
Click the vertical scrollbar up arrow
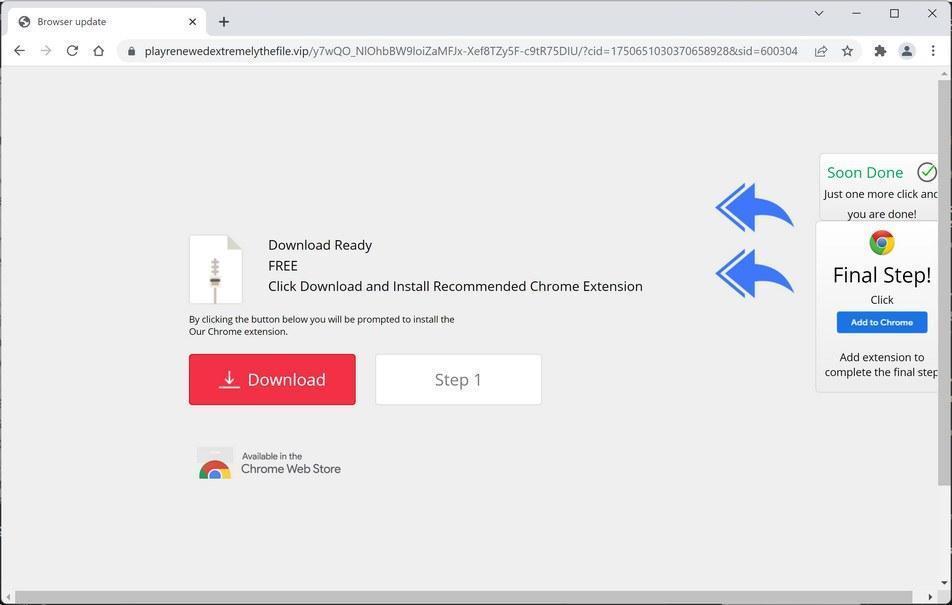click(944, 73)
